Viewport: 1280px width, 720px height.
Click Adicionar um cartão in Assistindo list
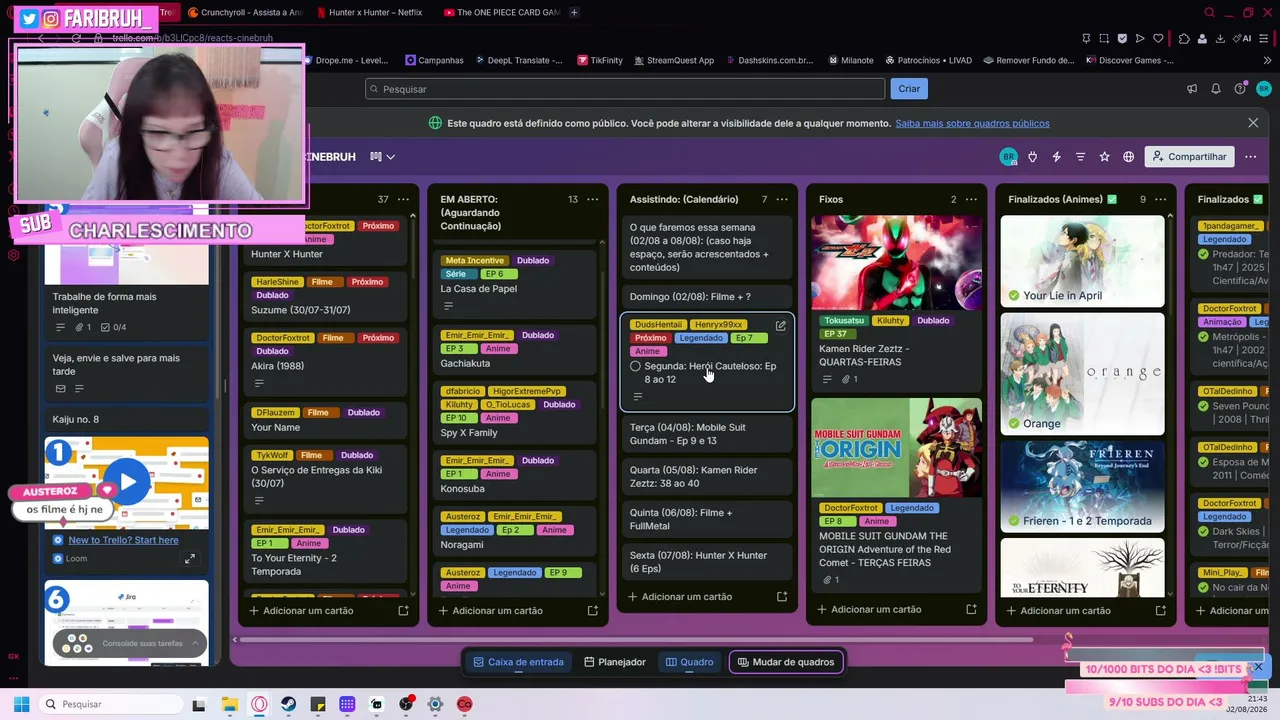tap(687, 597)
